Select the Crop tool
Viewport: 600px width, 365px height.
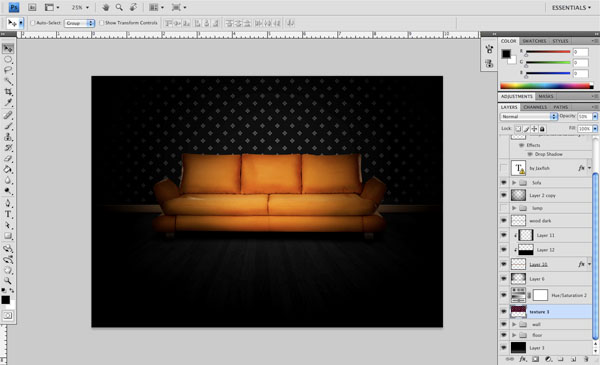(8, 92)
